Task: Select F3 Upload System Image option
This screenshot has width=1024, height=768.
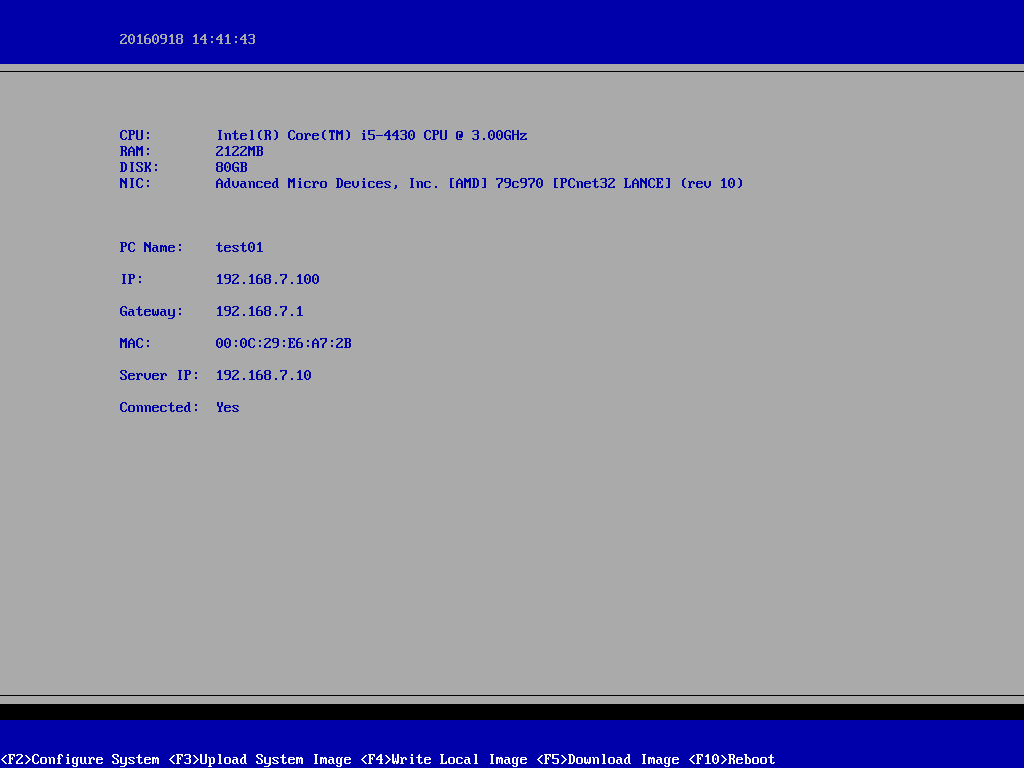Action: coord(260,760)
